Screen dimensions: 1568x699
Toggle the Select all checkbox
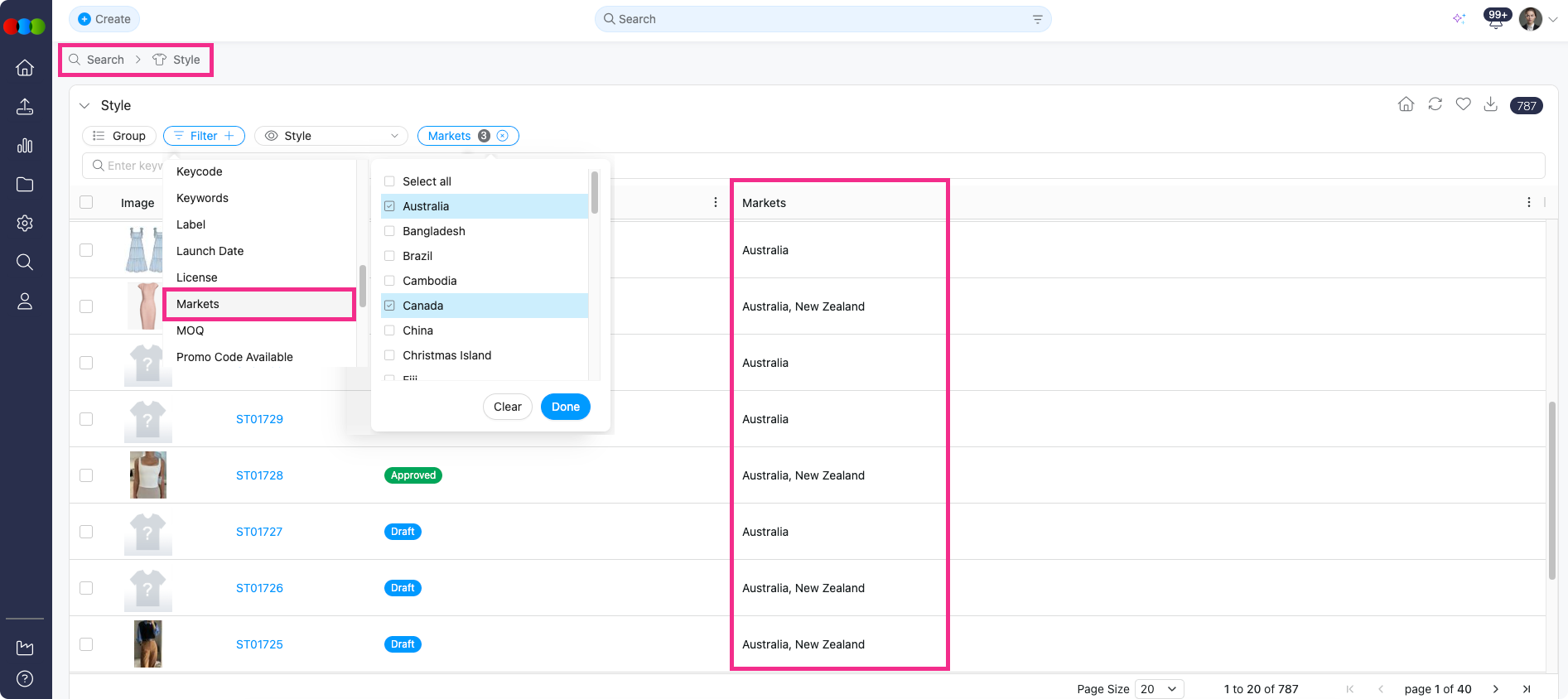click(x=389, y=181)
